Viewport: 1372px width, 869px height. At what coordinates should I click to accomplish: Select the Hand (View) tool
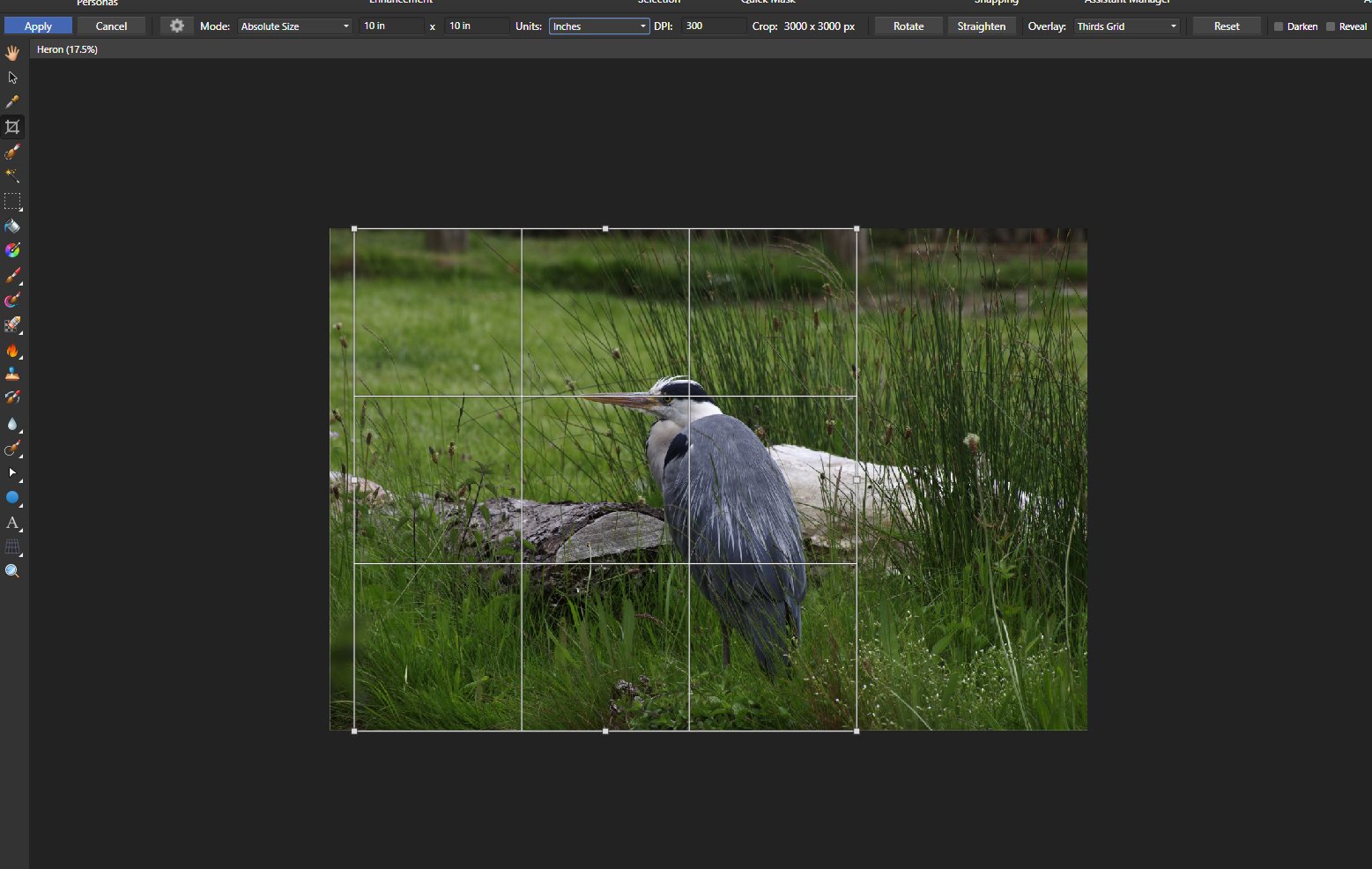[x=12, y=53]
